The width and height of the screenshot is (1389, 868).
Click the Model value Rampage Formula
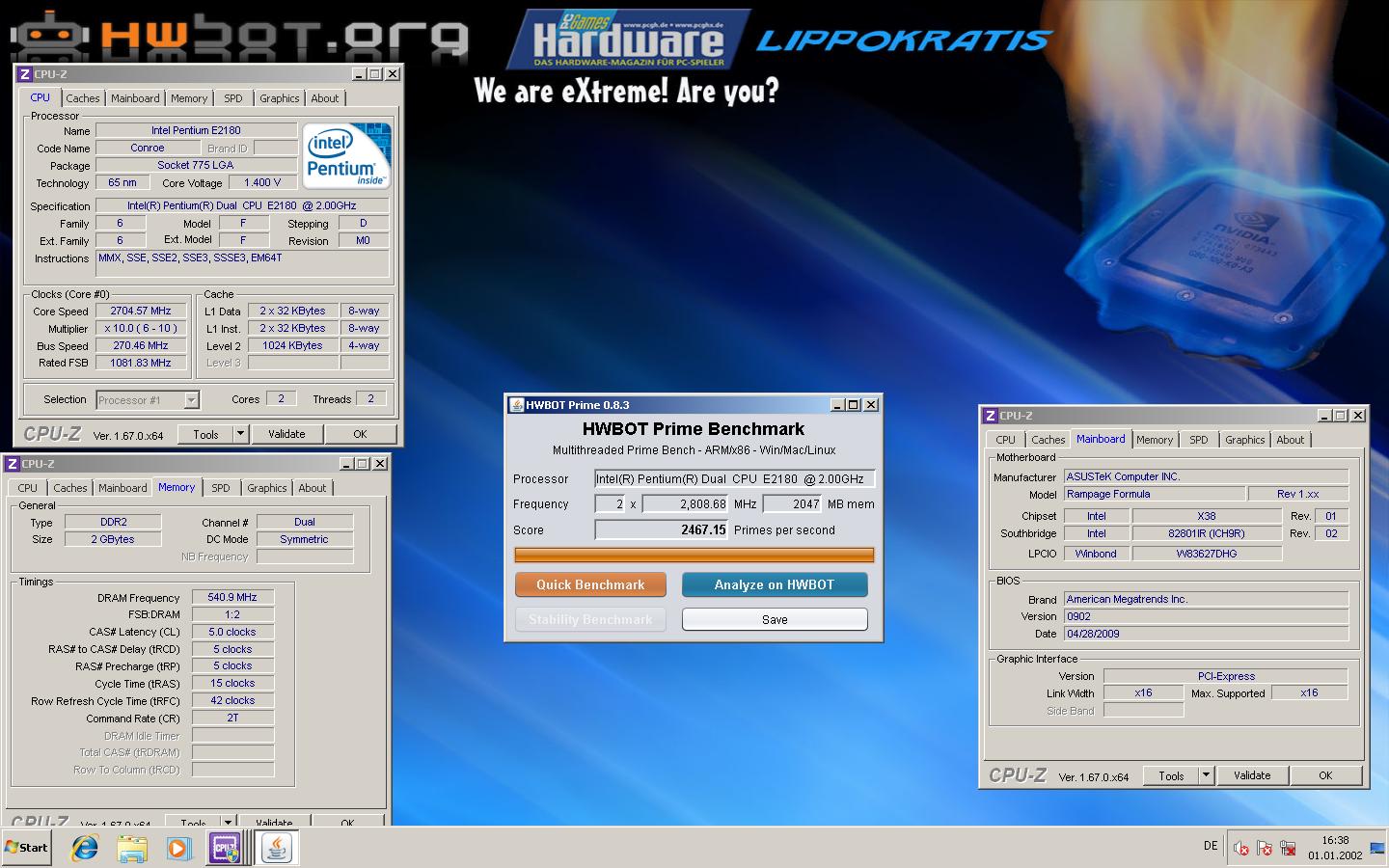point(1154,494)
